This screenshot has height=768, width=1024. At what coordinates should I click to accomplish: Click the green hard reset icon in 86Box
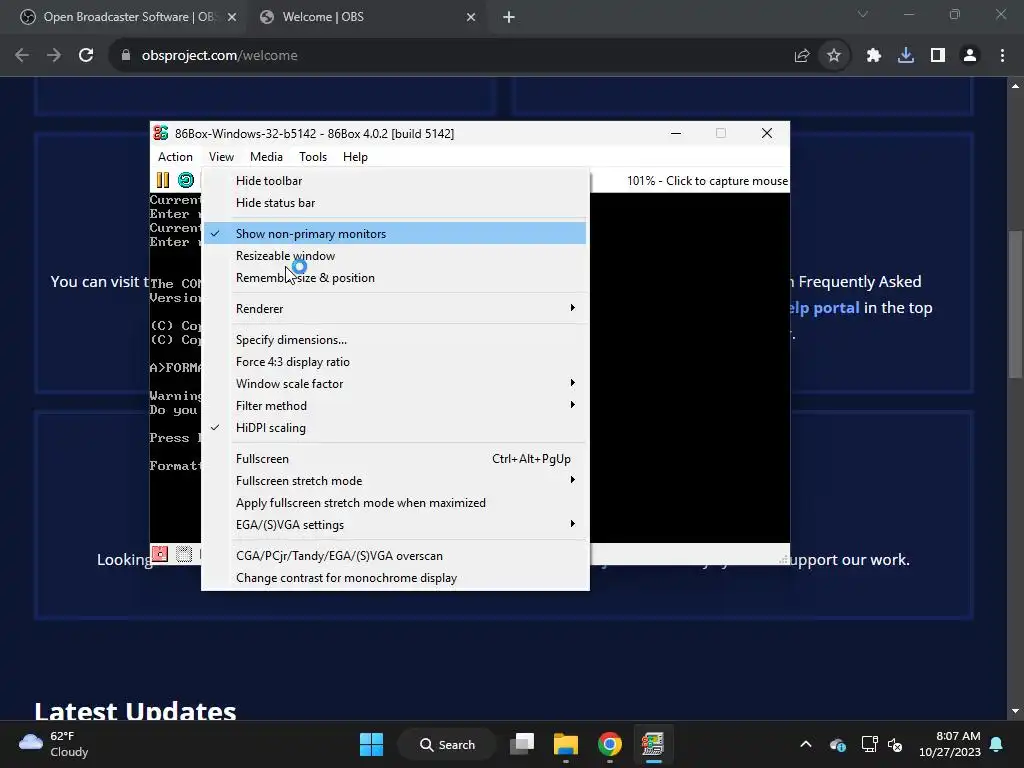(x=186, y=180)
